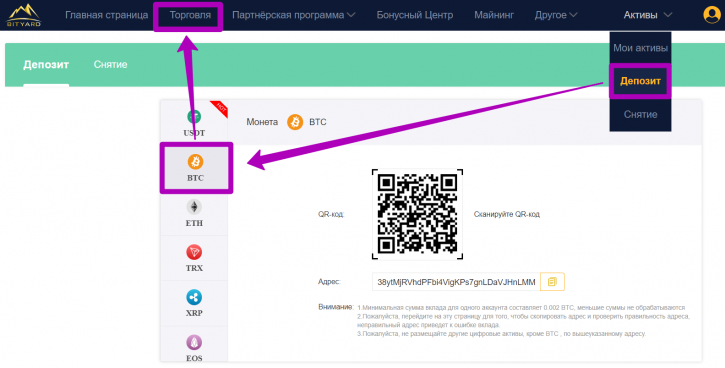
Task: Open the Майнинг page
Action: 494,15
